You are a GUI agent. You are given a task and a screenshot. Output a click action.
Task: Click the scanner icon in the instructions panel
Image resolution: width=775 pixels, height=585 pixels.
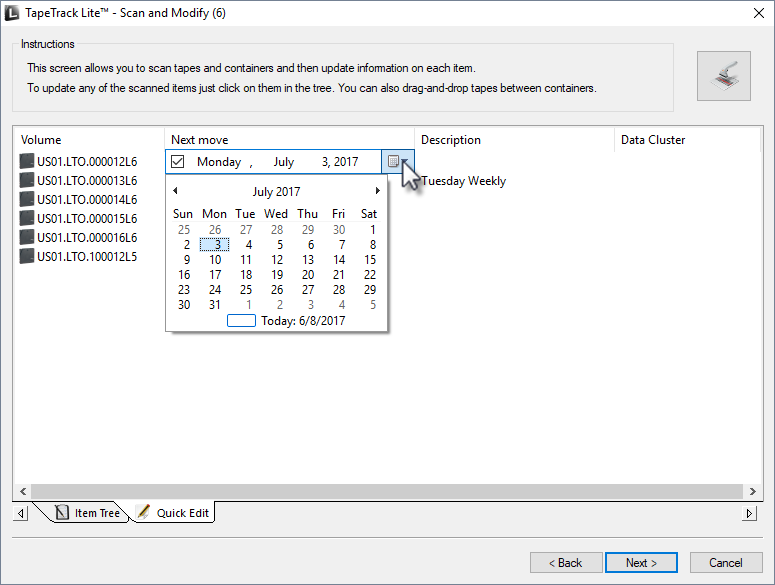[x=724, y=76]
